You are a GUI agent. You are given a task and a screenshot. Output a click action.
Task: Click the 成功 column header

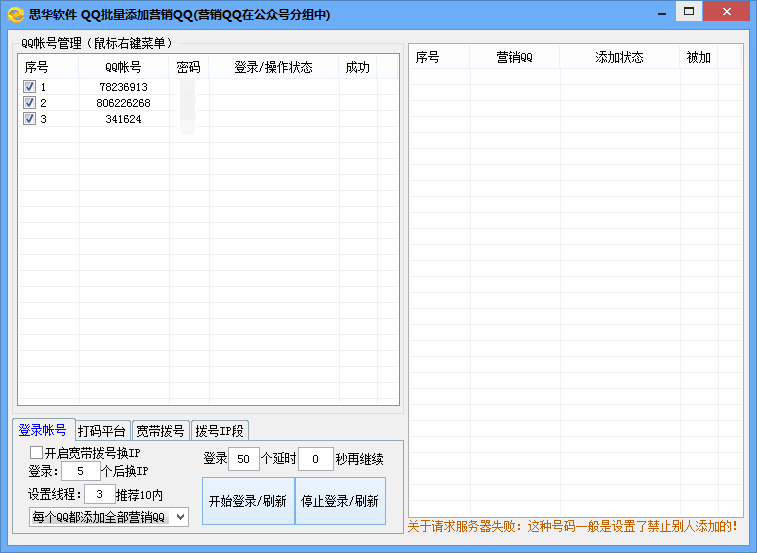tap(358, 67)
